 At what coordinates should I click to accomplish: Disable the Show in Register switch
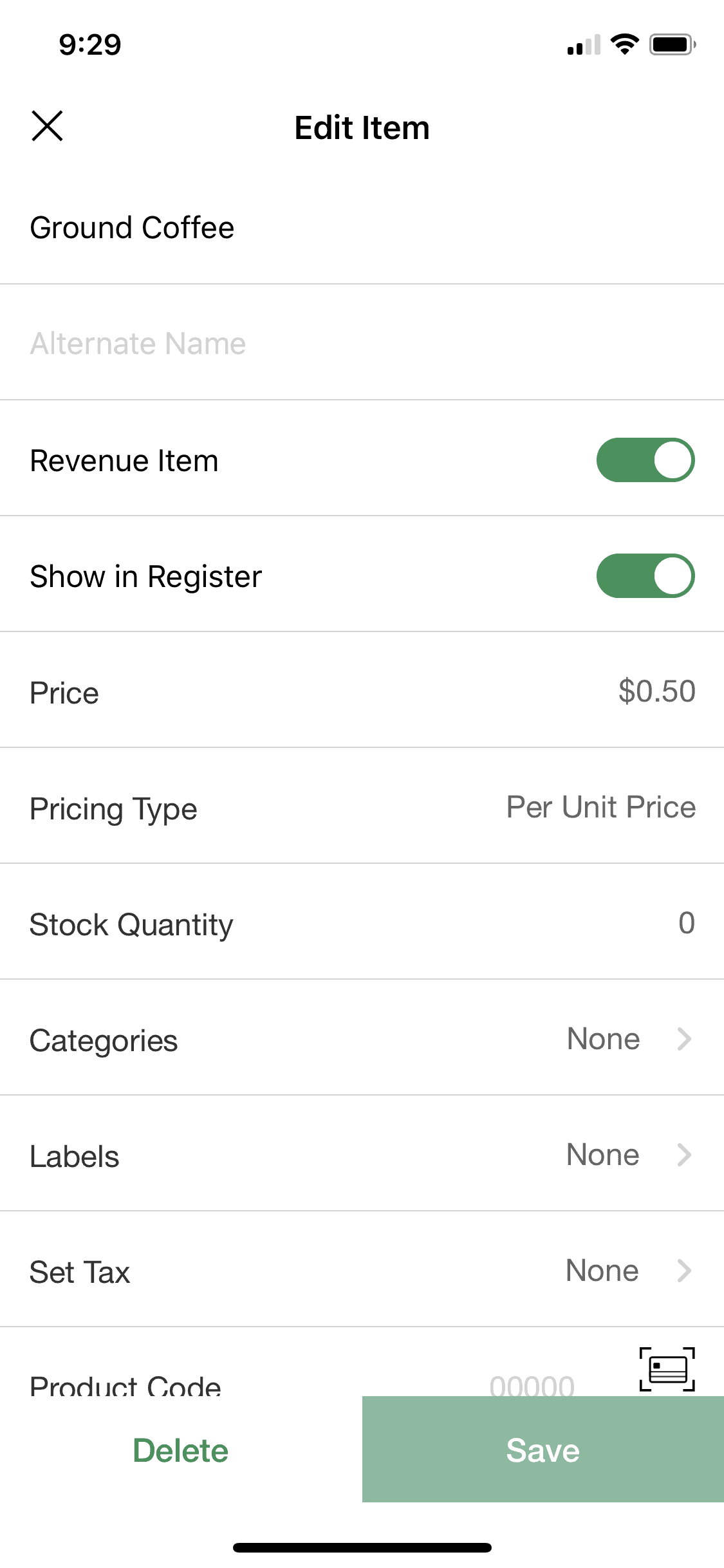(x=645, y=576)
